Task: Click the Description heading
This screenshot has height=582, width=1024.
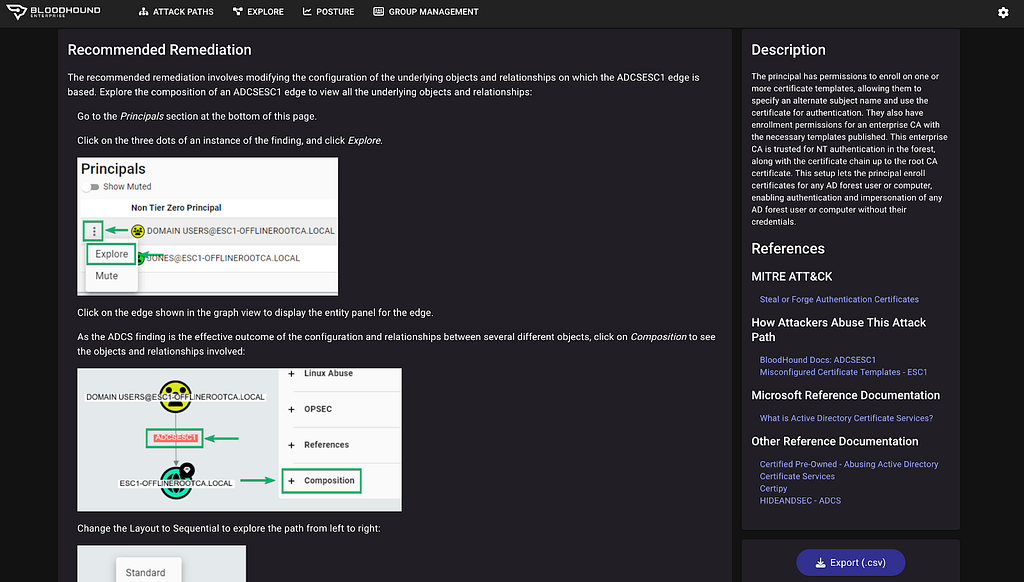Action: (788, 50)
